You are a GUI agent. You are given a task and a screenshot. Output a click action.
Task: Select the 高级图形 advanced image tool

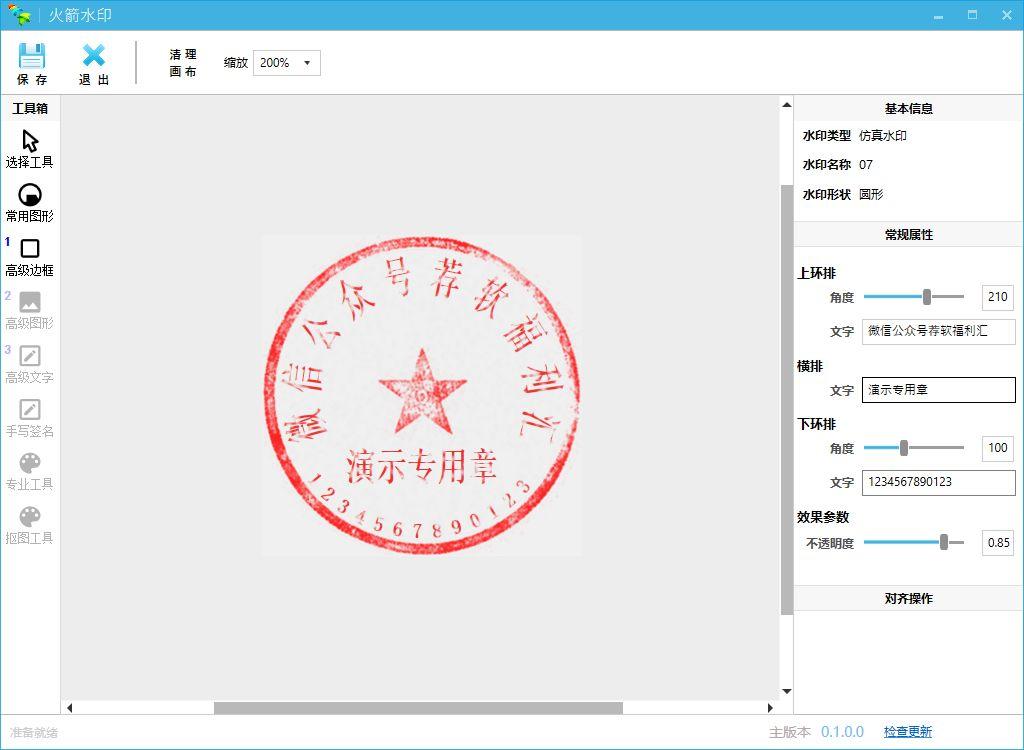[29, 311]
